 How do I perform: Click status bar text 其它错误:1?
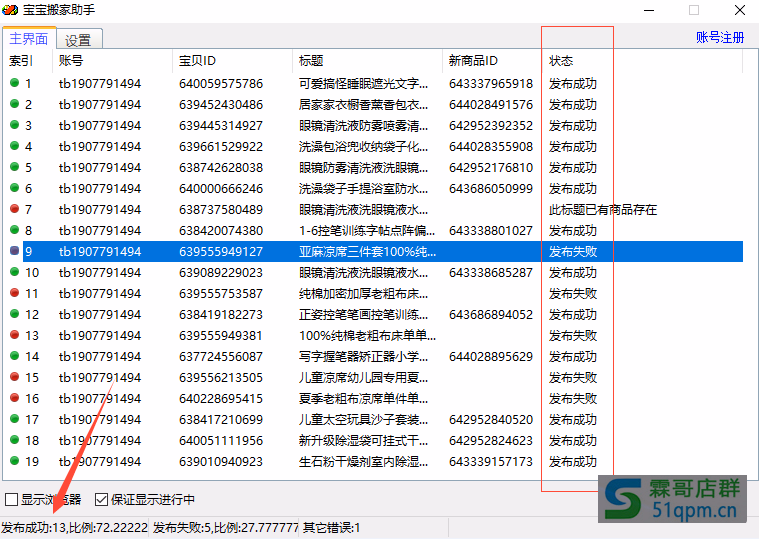[332, 527]
